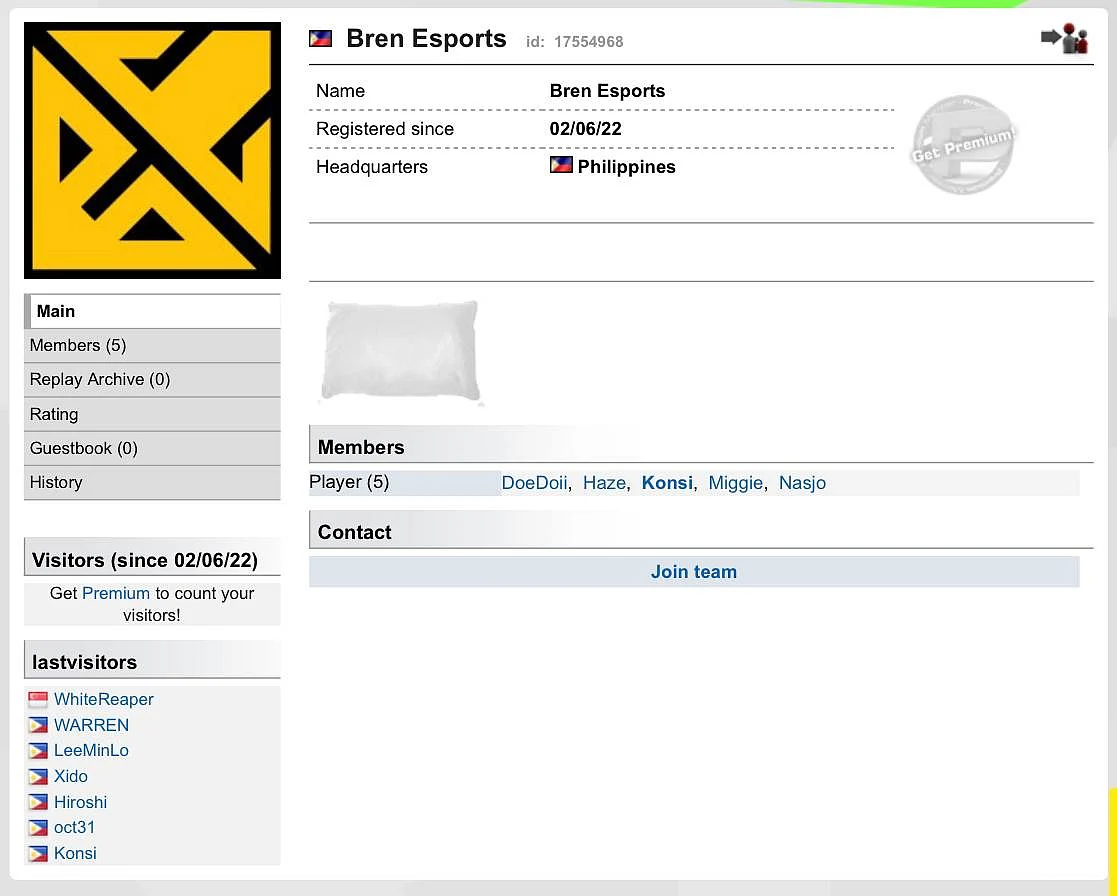
Task: Click the Player (5) row label
Action: [349, 482]
